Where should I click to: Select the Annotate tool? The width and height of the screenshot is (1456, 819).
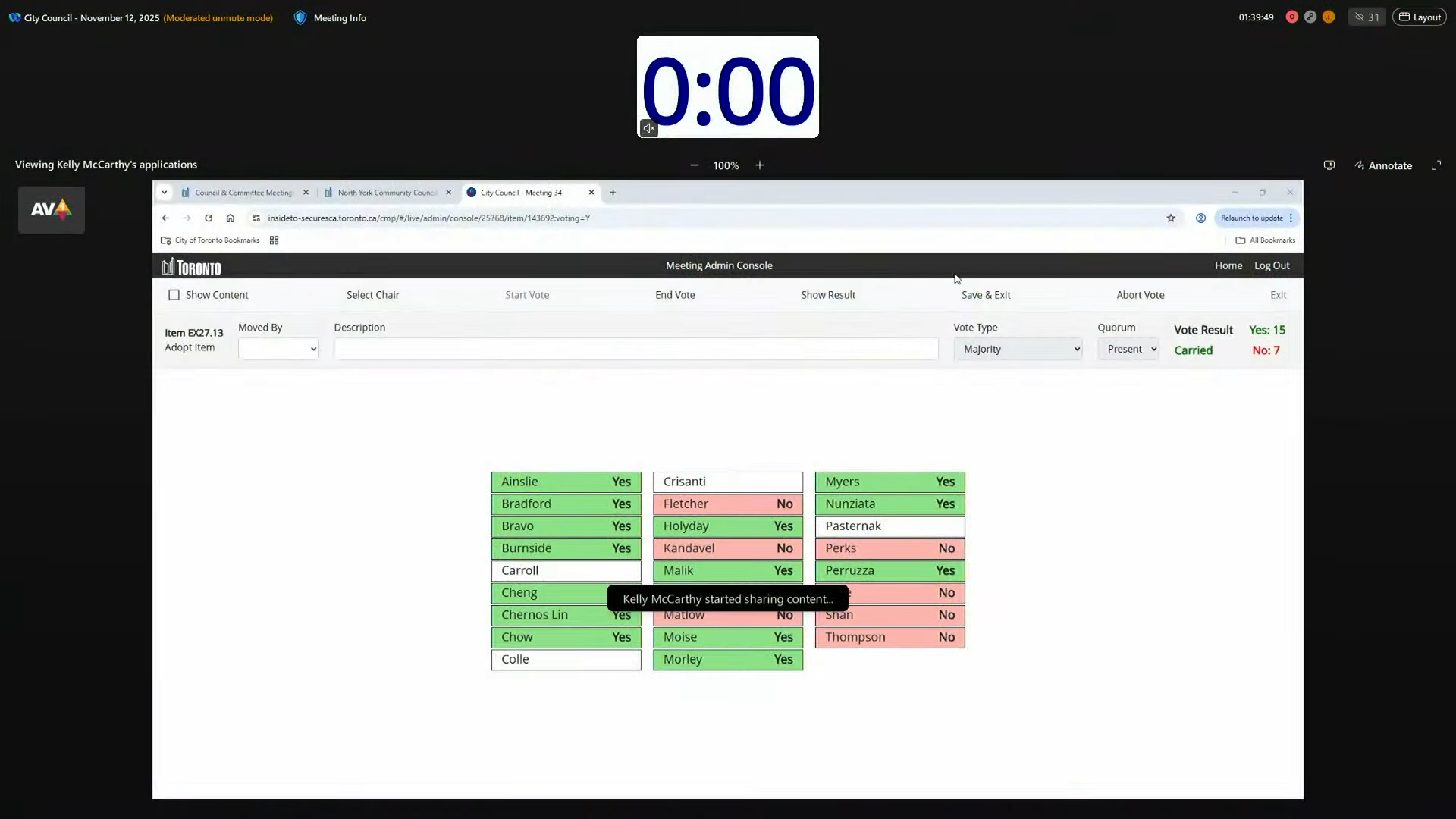tap(1383, 165)
